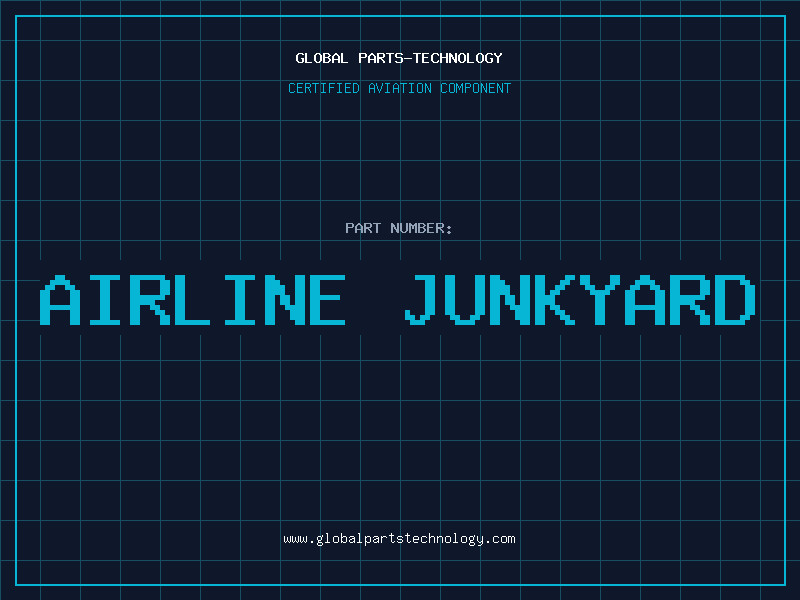800x600 pixels.
Task: Open the www.globalpartstechnology.com link
Action: click(399, 539)
